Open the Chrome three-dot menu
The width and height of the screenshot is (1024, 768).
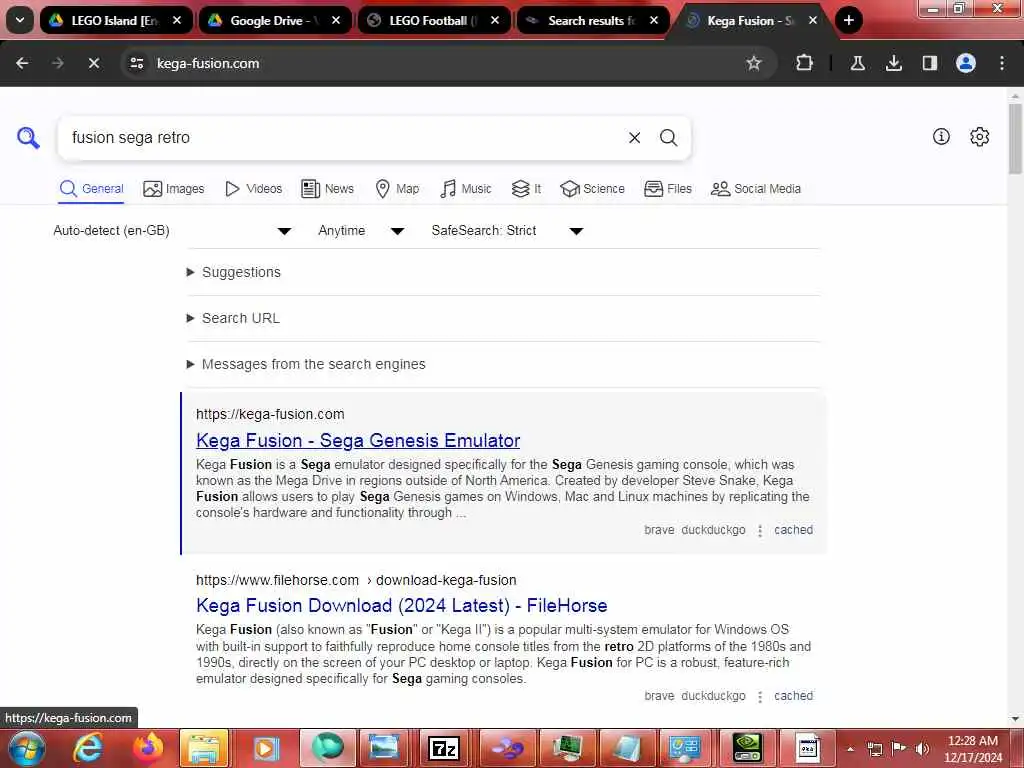1002,63
